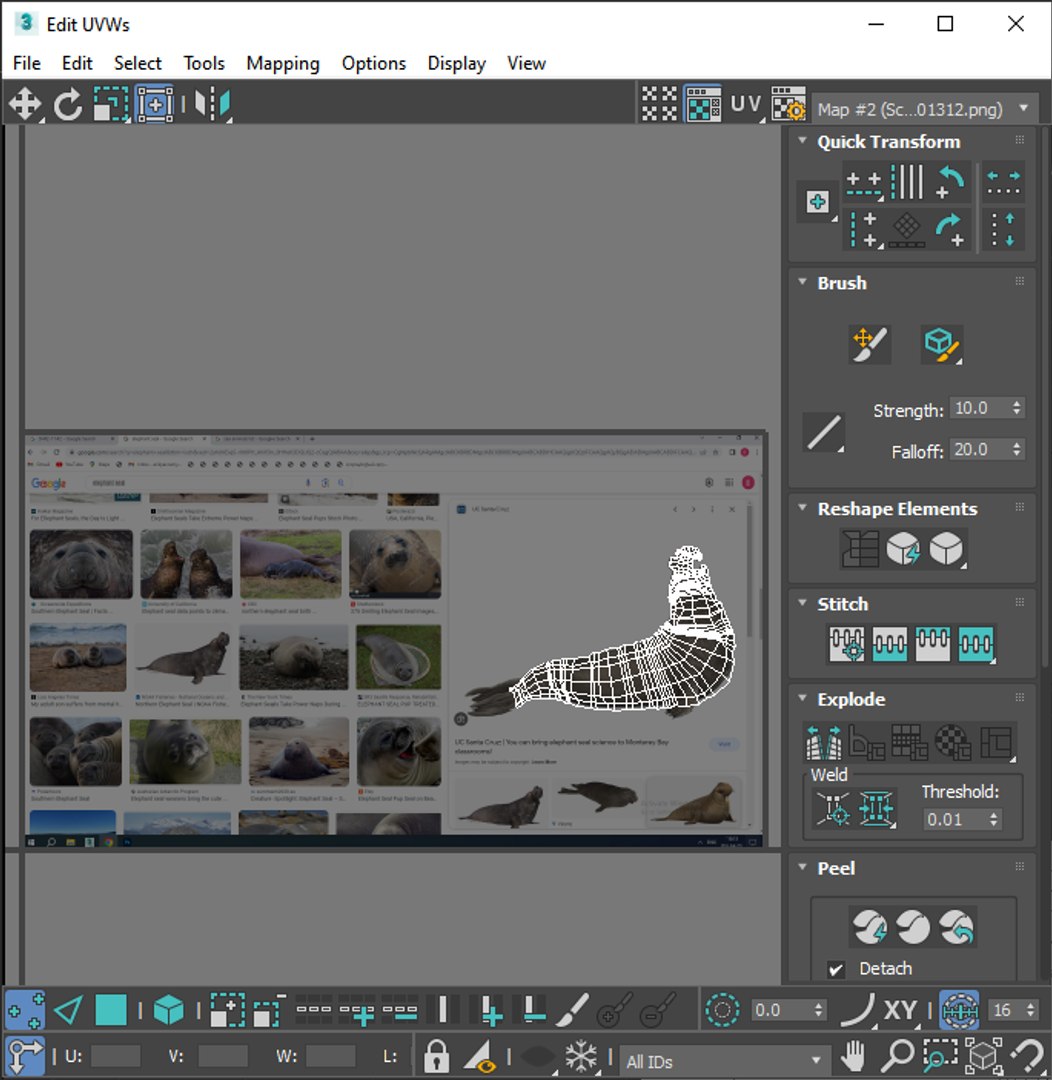Click the Strength value field
1052x1080 pixels.
pos(979,408)
